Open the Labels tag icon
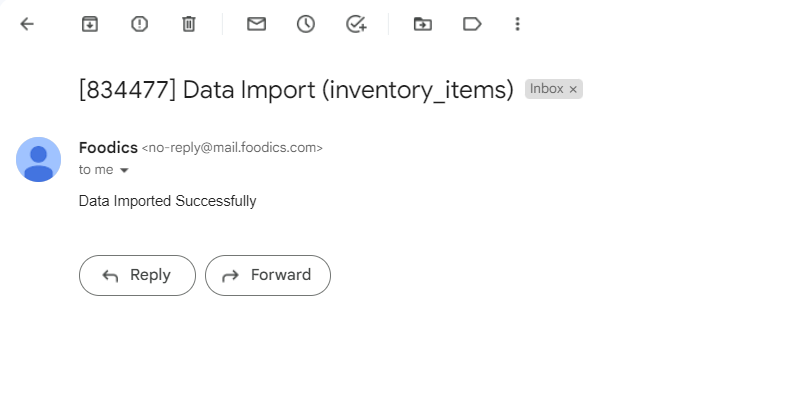 pos(472,24)
